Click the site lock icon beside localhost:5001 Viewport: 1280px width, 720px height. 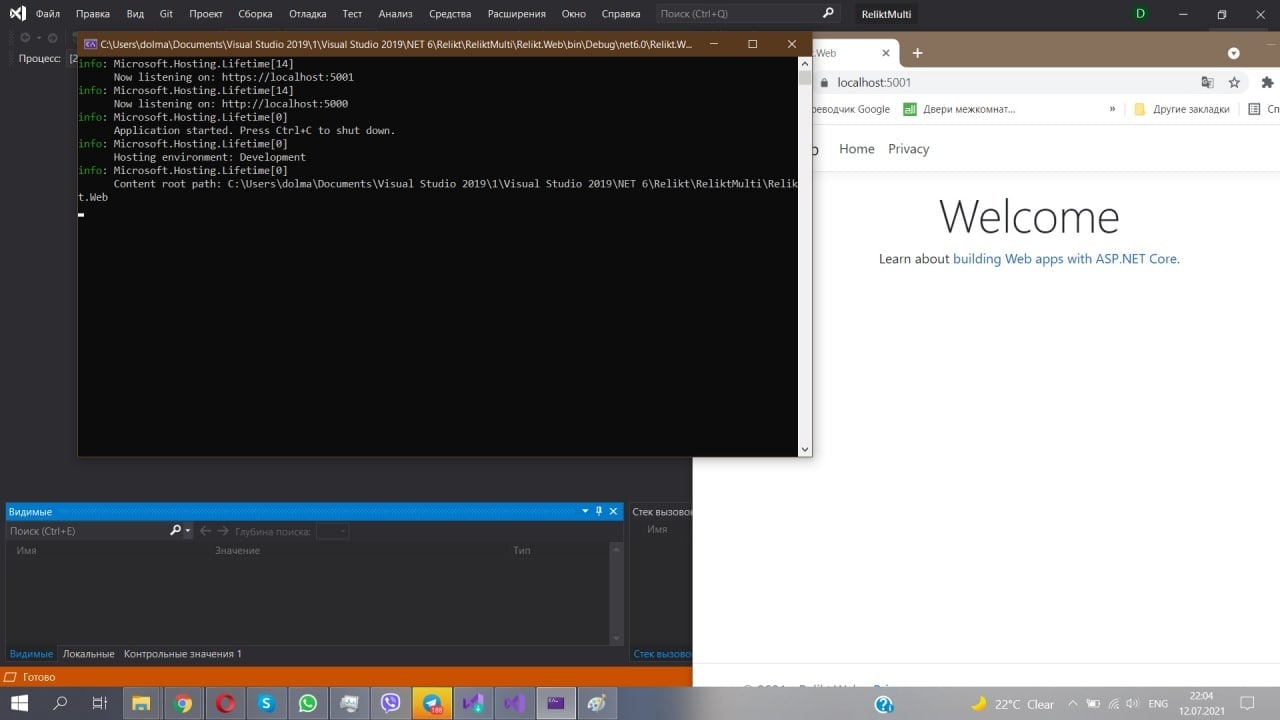click(x=824, y=83)
